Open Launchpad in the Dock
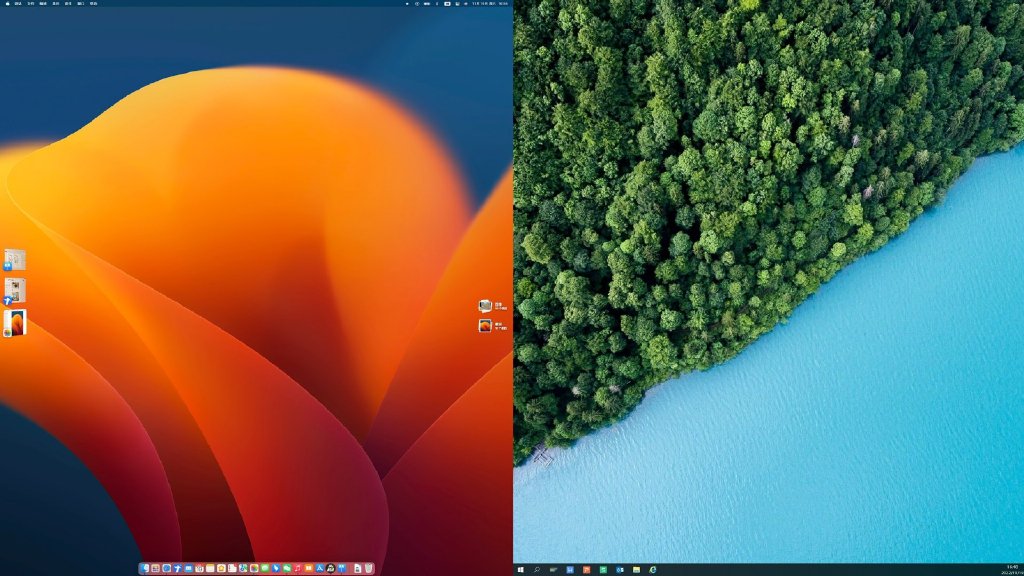 (x=155, y=568)
